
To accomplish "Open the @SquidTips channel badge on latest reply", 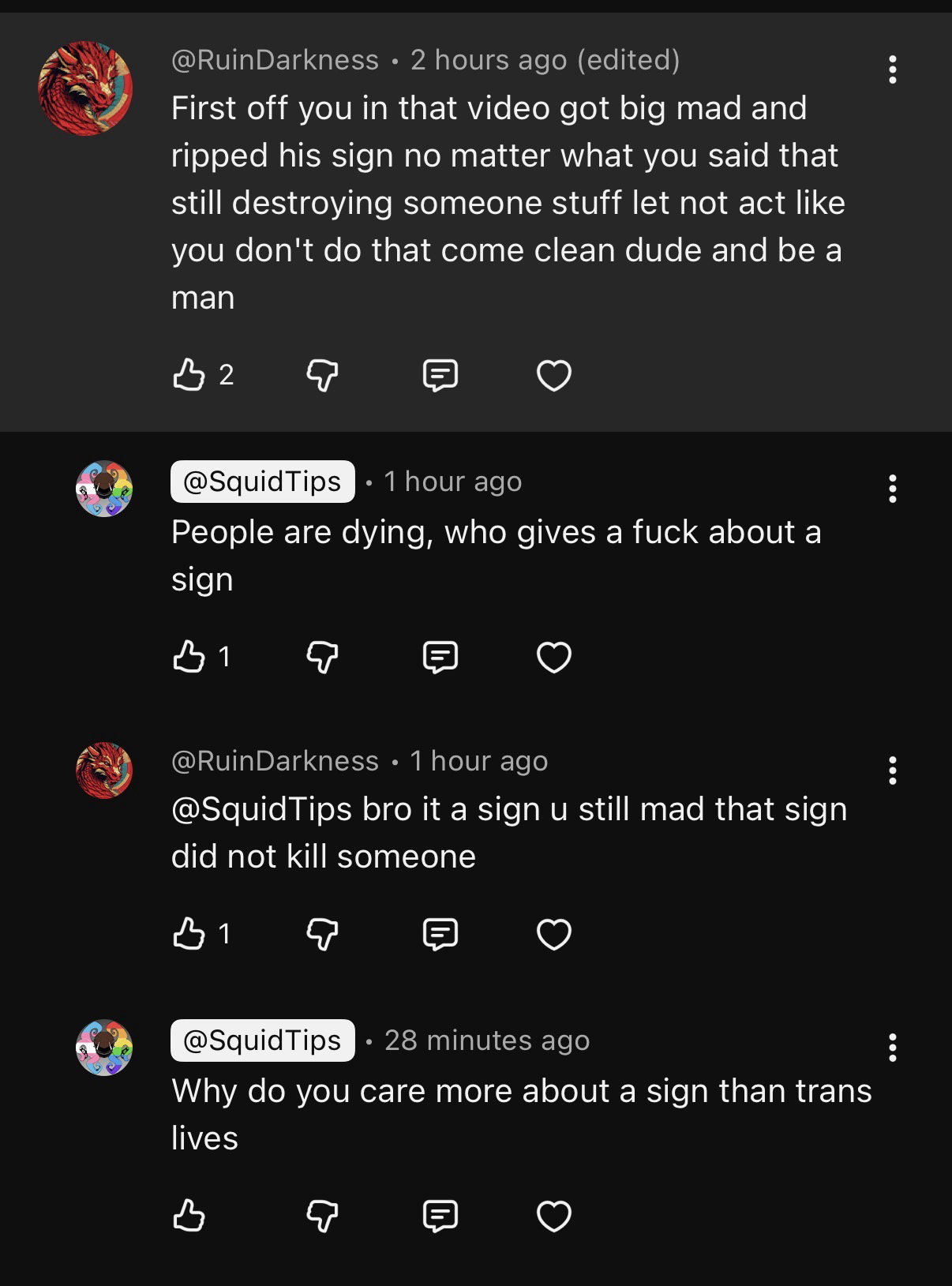I will [262, 1040].
